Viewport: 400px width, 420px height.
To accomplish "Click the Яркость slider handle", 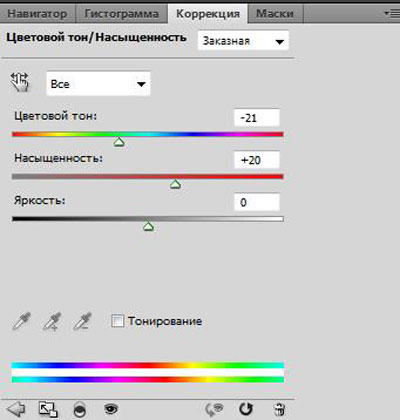I will (148, 227).
